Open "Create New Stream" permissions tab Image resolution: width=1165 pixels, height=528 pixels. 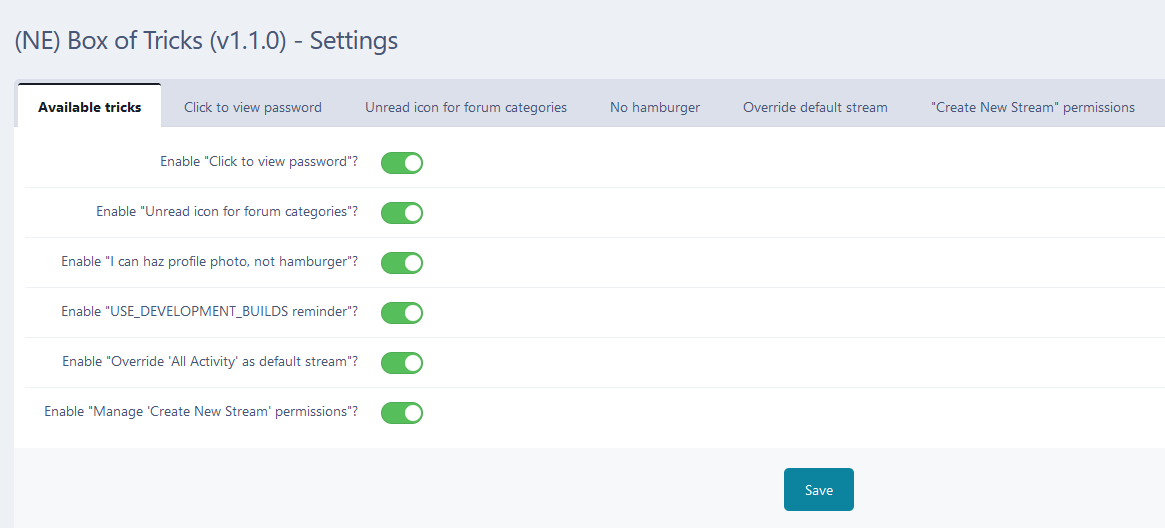pyautogui.click(x=1033, y=107)
